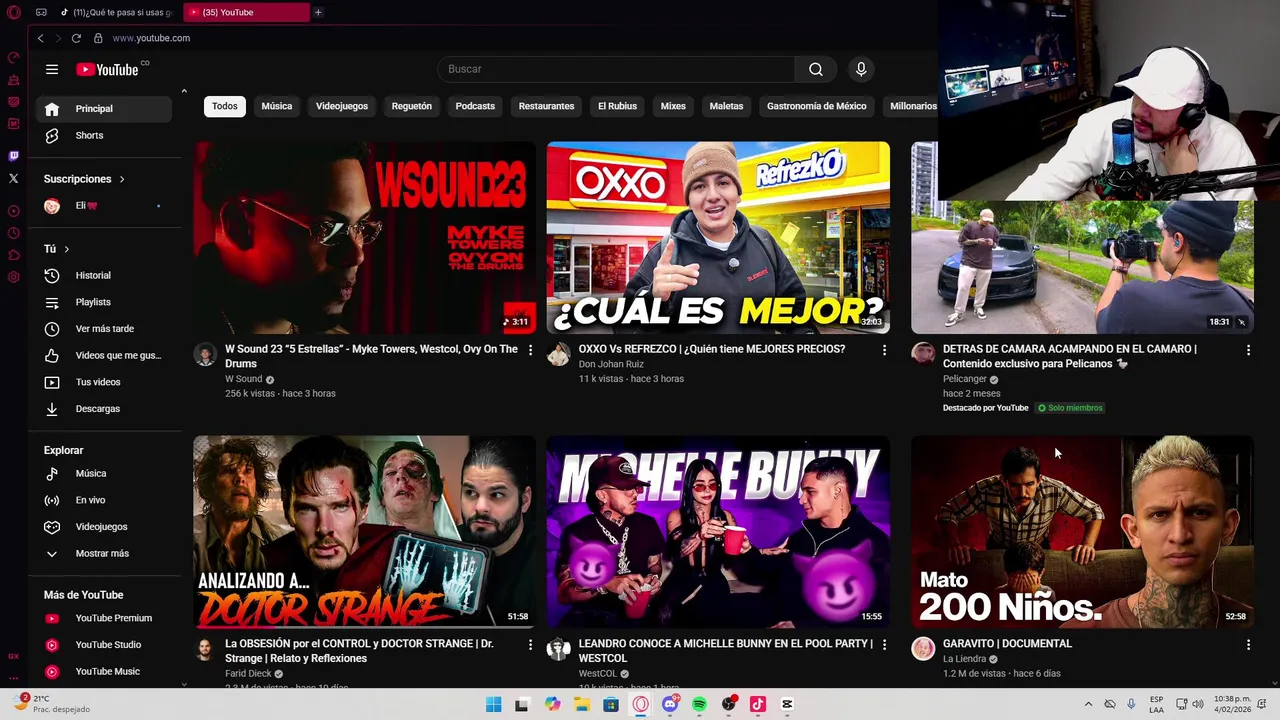This screenshot has height=720, width=1280.
Task: Open the Opera GX menu logo
Action: click(13, 12)
